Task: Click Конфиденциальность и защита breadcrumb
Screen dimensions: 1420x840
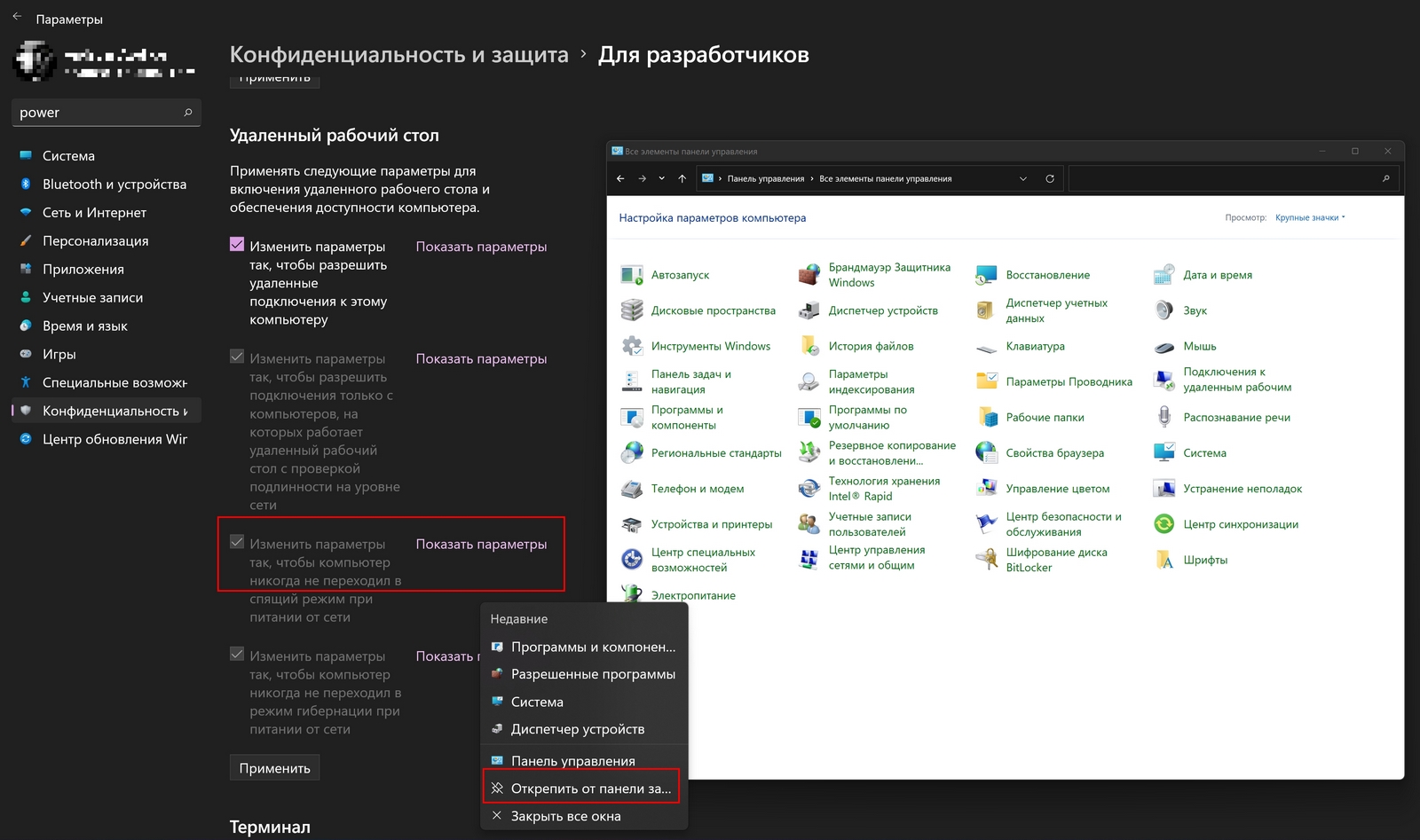Action: click(x=398, y=55)
